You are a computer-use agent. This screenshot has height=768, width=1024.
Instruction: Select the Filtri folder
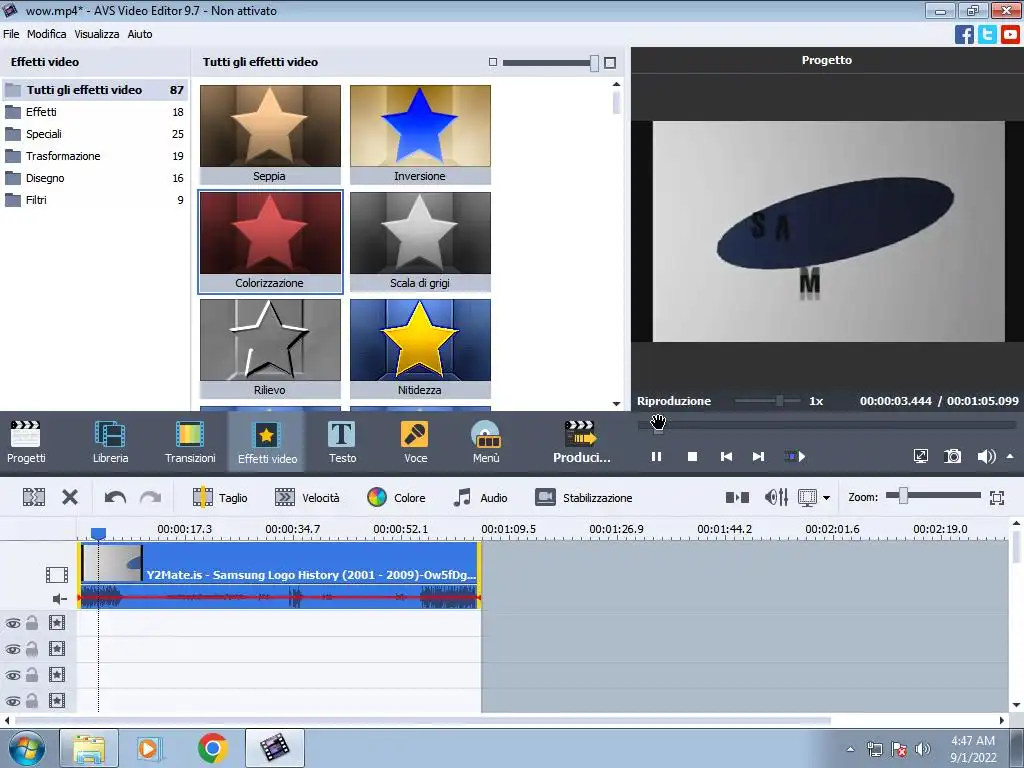click(x=95, y=200)
